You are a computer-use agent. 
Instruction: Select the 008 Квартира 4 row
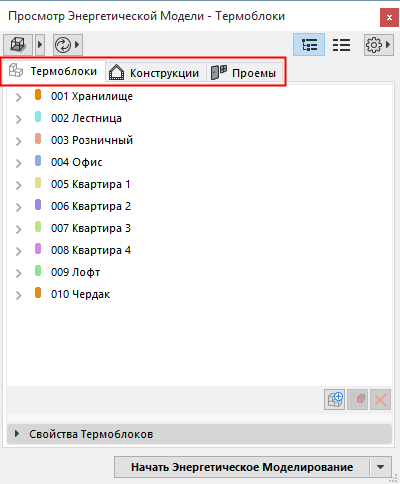[199, 250]
